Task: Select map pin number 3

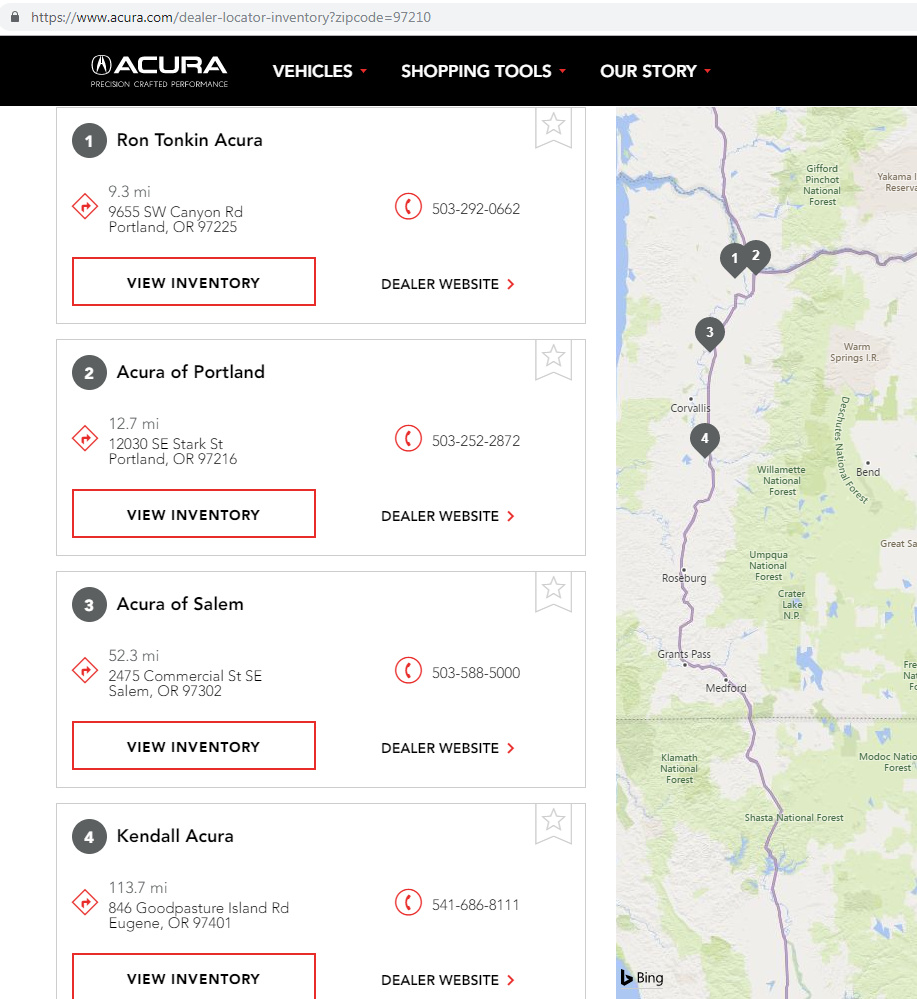Action: pos(709,334)
